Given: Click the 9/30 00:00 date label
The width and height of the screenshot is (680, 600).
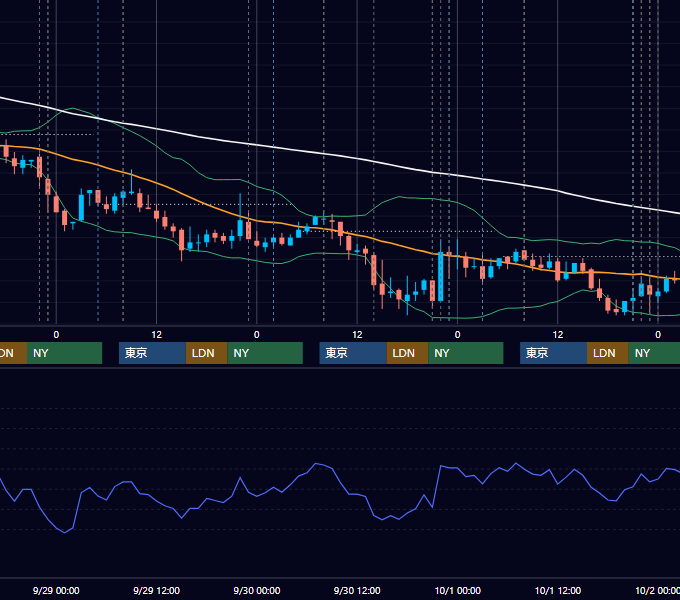Looking at the screenshot, I should point(257,590).
